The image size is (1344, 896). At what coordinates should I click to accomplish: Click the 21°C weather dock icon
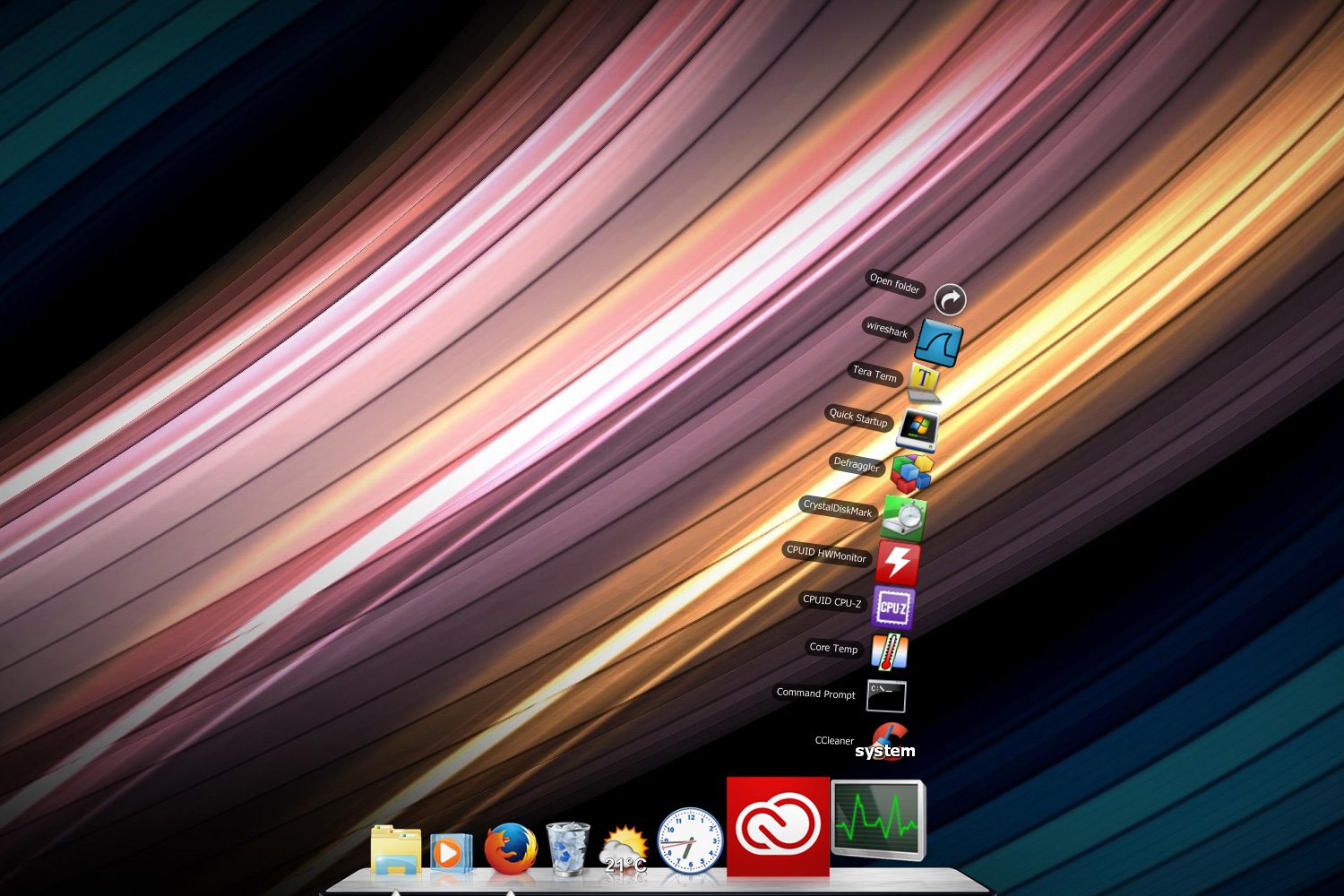[x=625, y=850]
